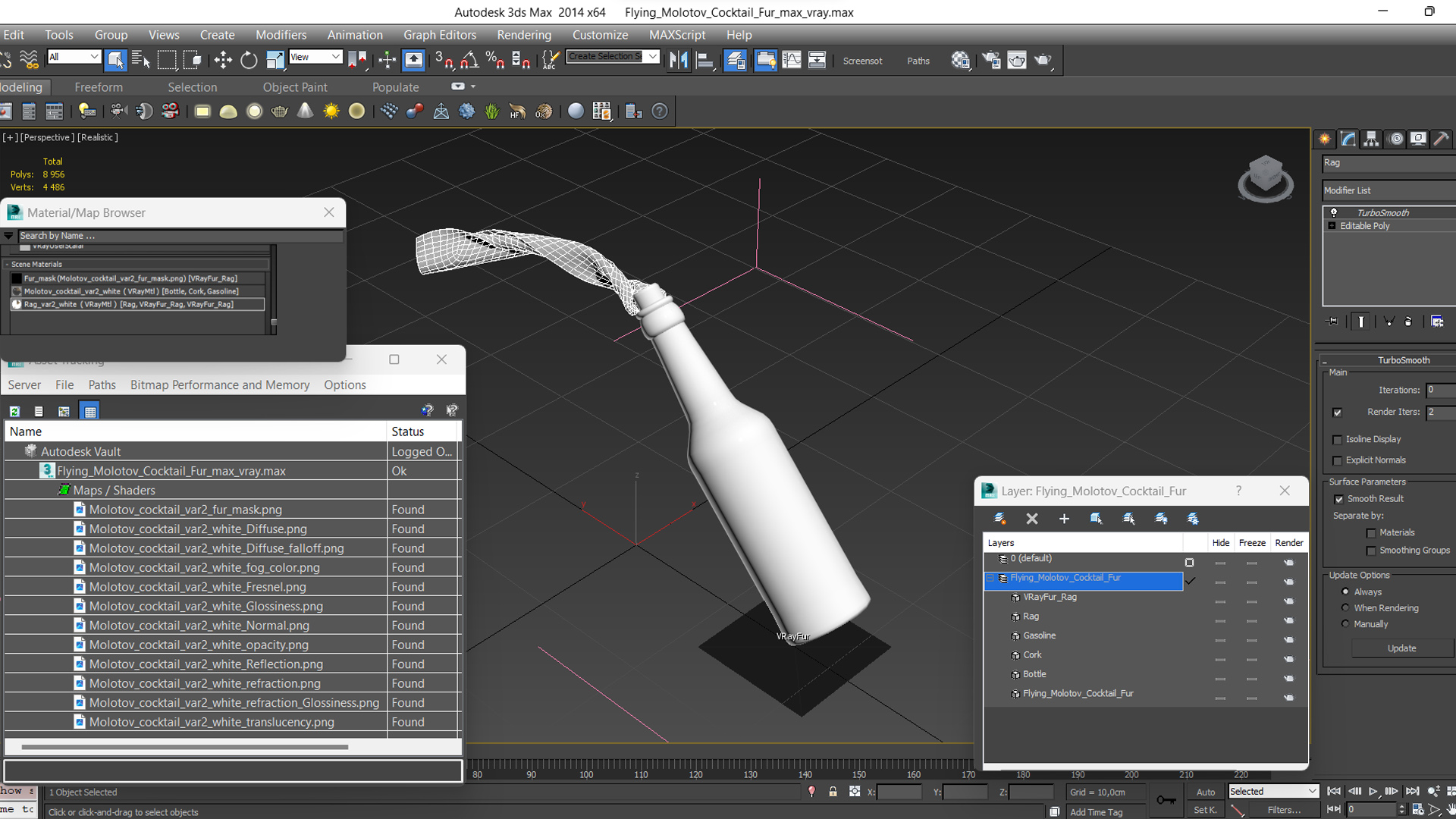Image resolution: width=1456 pixels, height=819 pixels.
Task: Click Refresh icon in Asset Tracking
Action: click(14, 411)
